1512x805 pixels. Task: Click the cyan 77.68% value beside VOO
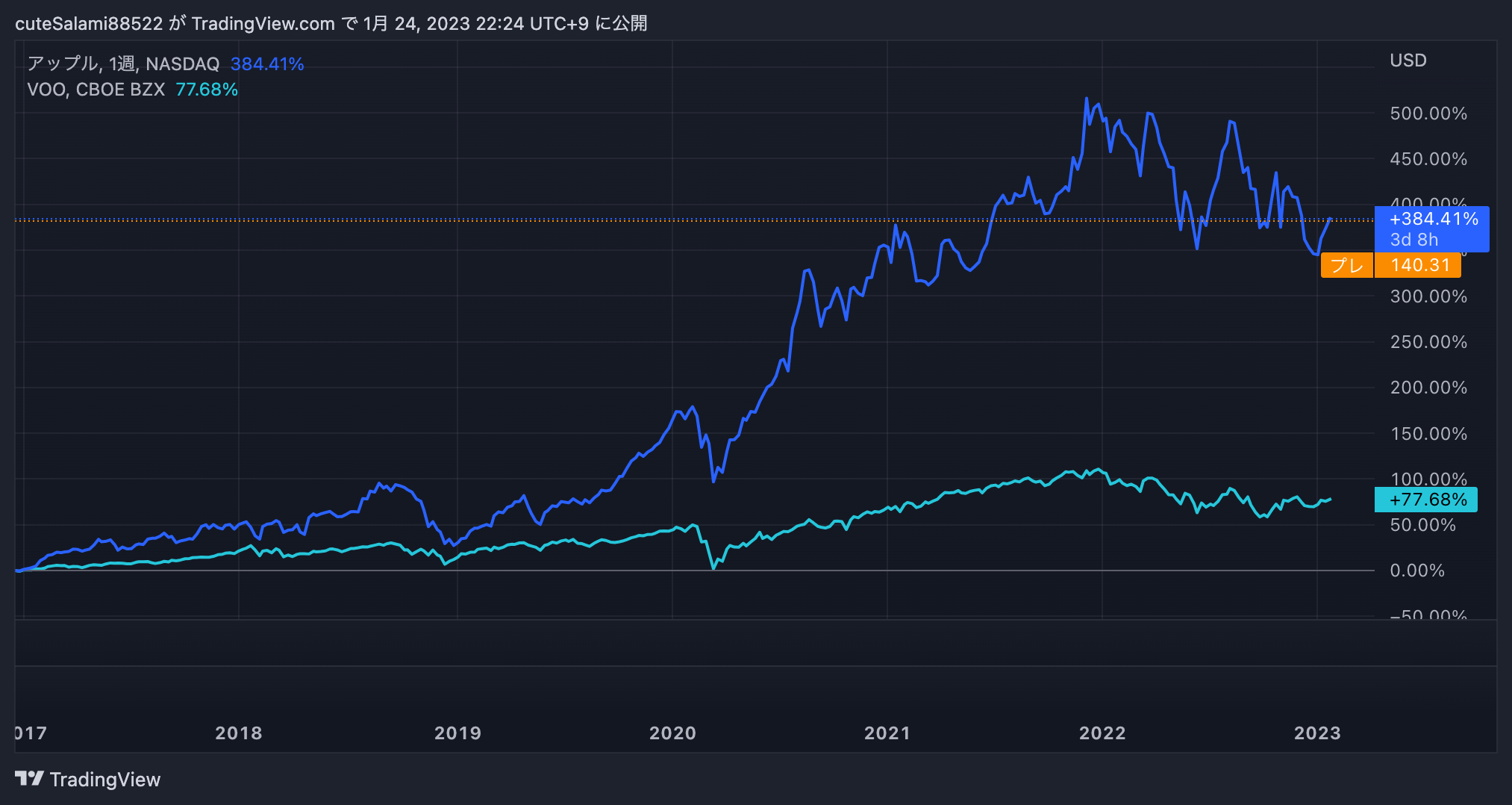(x=207, y=89)
